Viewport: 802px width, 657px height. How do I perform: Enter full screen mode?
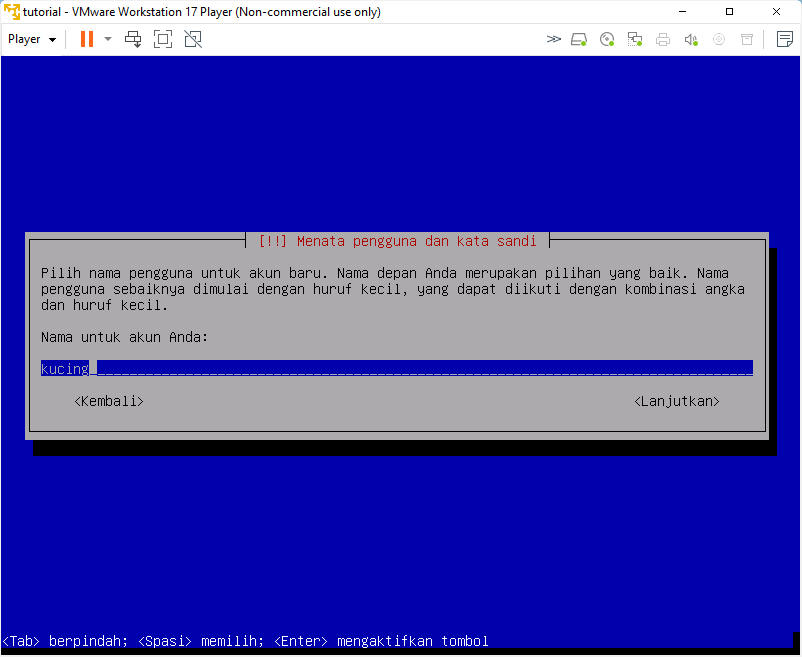(163, 39)
